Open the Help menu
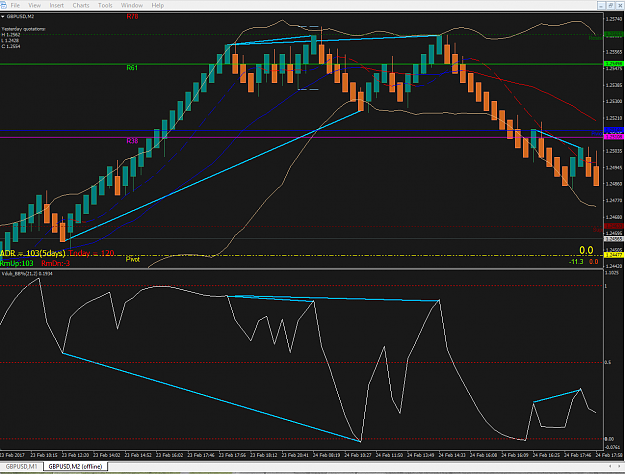The image size is (625, 474). coord(158,5)
